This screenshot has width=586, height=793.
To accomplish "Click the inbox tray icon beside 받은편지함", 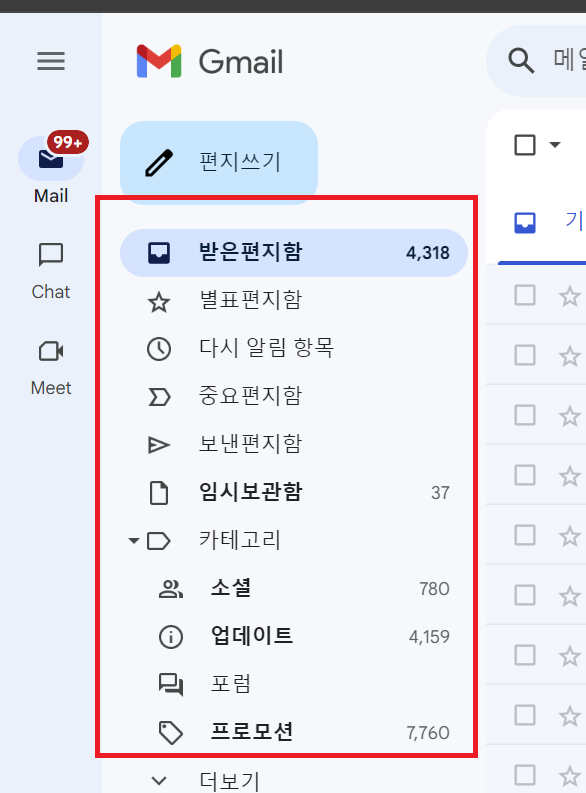I will coord(159,253).
